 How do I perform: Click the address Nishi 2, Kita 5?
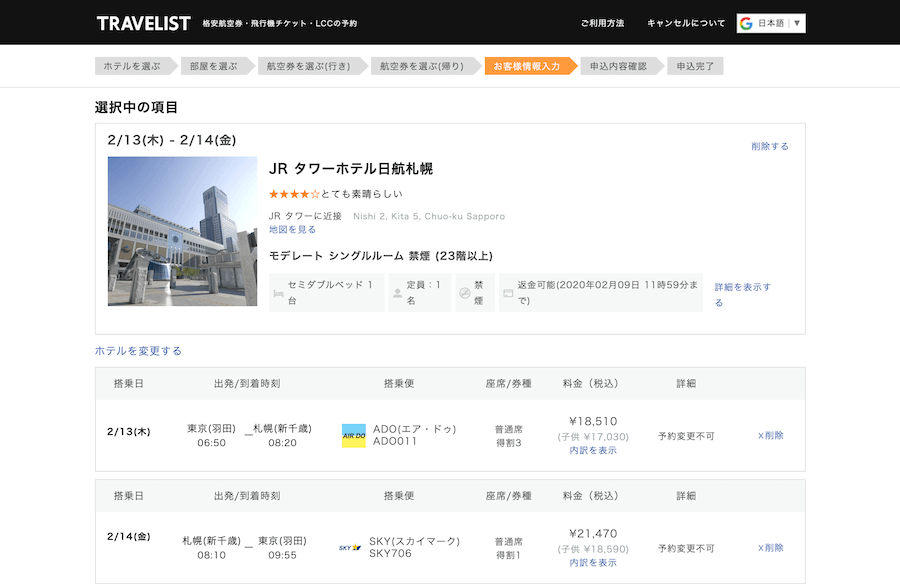pyautogui.click(x=429, y=216)
